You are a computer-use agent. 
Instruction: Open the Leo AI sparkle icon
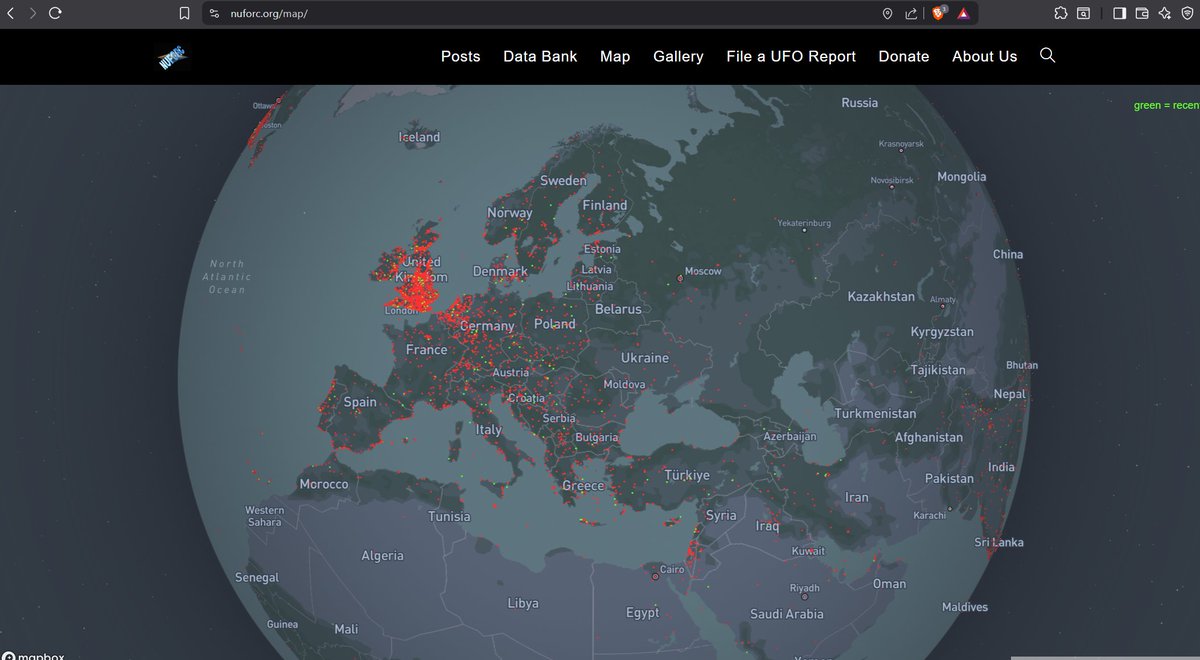coord(1164,13)
